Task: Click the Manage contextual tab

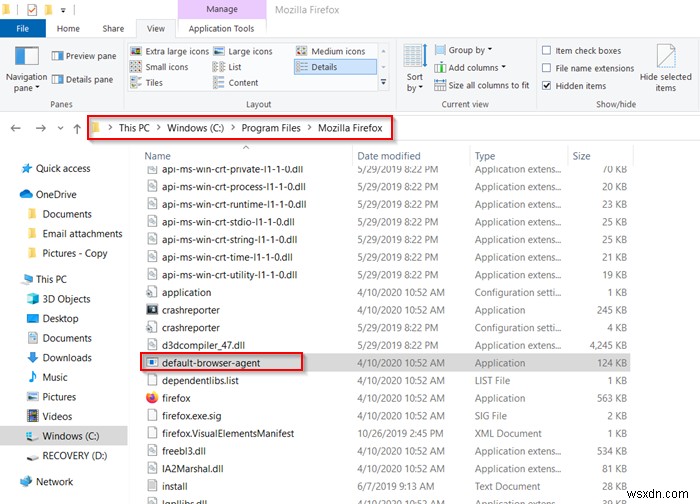Action: tap(222, 9)
